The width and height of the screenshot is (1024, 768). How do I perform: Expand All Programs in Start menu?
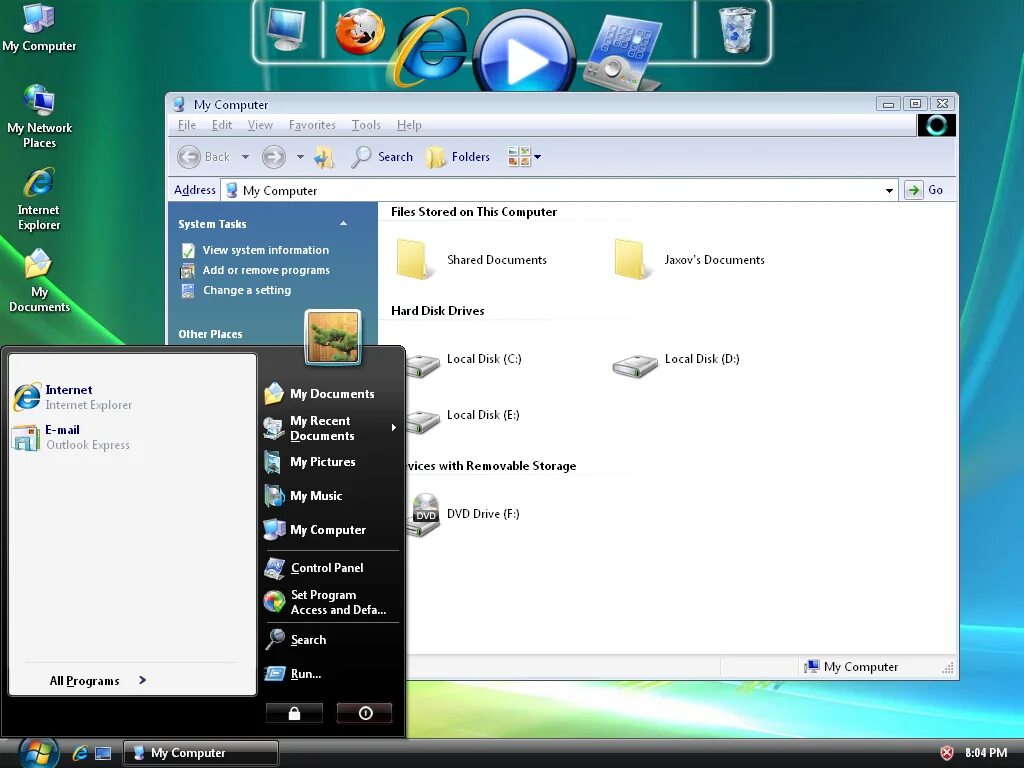click(x=98, y=680)
